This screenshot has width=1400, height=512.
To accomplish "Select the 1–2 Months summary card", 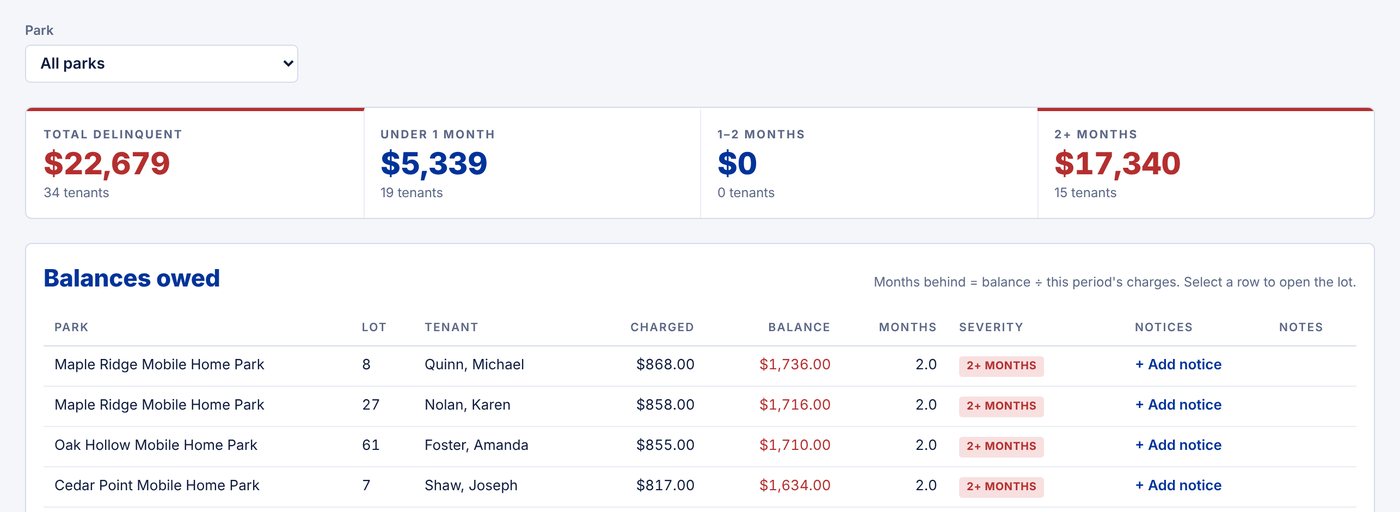I will tap(869, 163).
